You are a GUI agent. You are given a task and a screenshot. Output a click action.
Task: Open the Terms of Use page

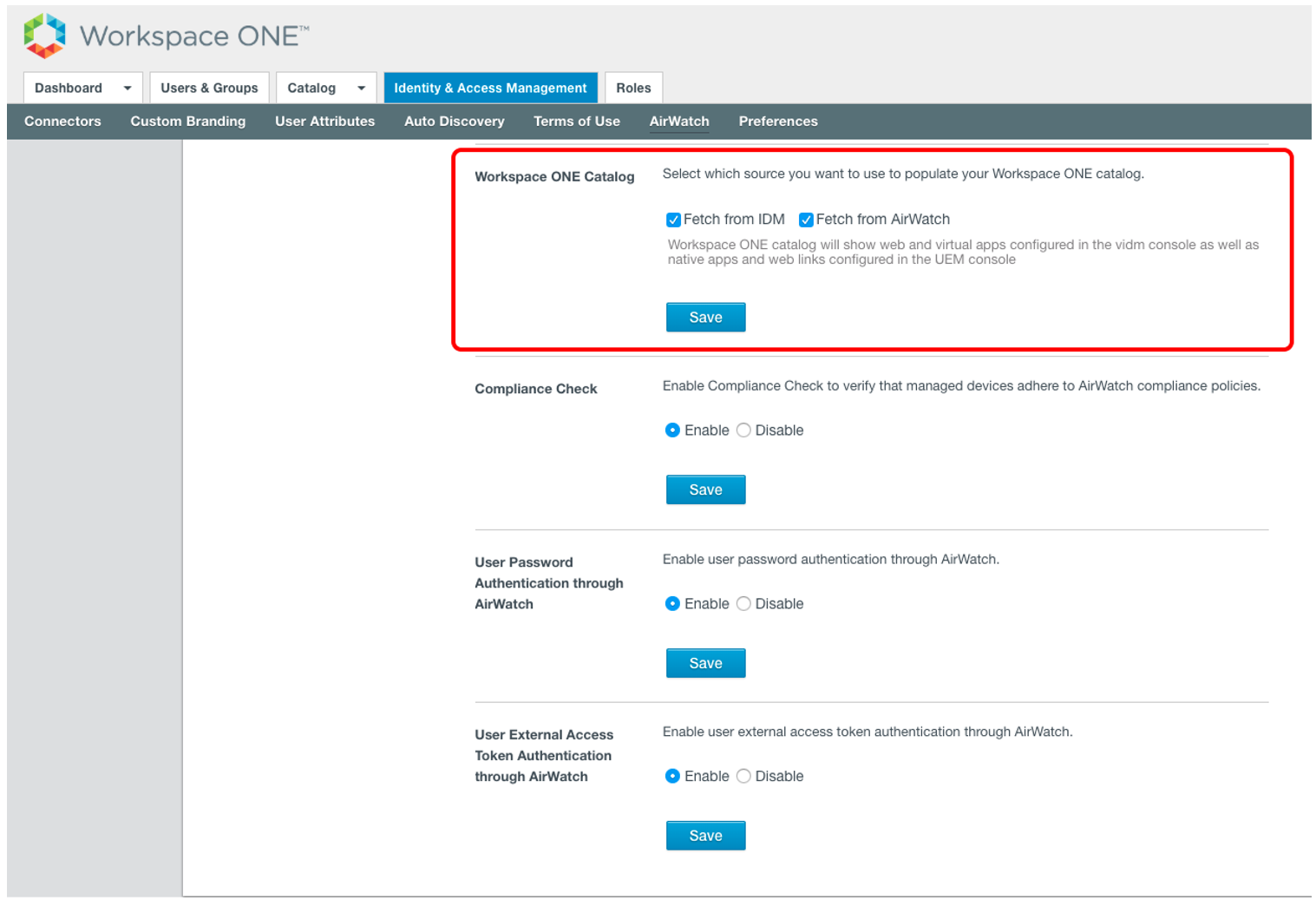pyautogui.click(x=576, y=121)
